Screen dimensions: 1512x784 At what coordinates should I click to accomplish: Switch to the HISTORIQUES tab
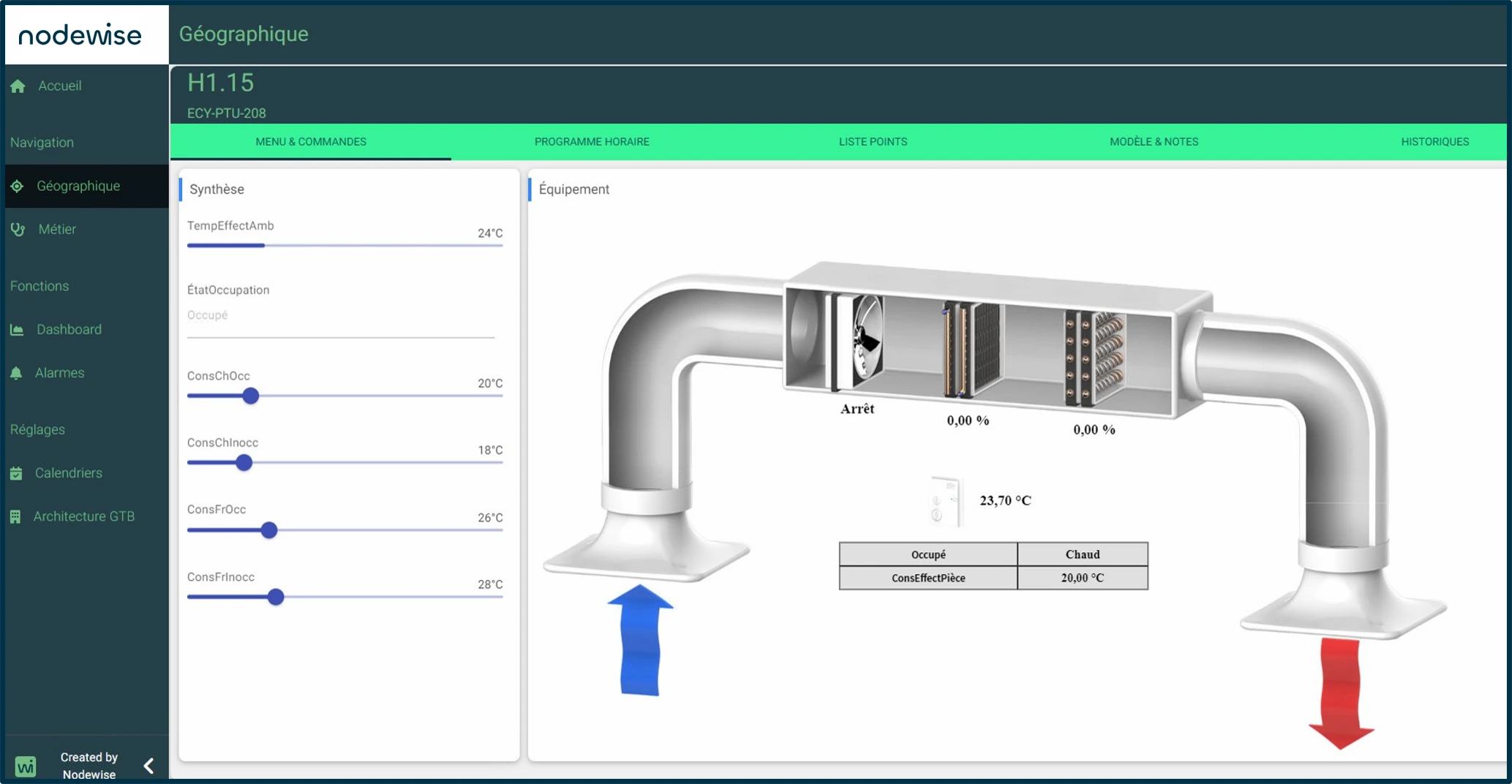[1434, 142]
